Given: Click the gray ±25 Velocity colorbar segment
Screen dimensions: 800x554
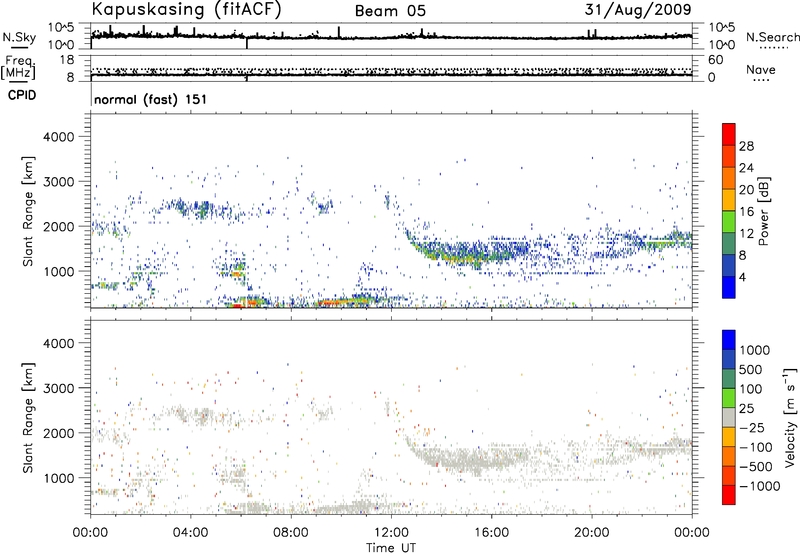Looking at the screenshot, I should pos(729,418).
